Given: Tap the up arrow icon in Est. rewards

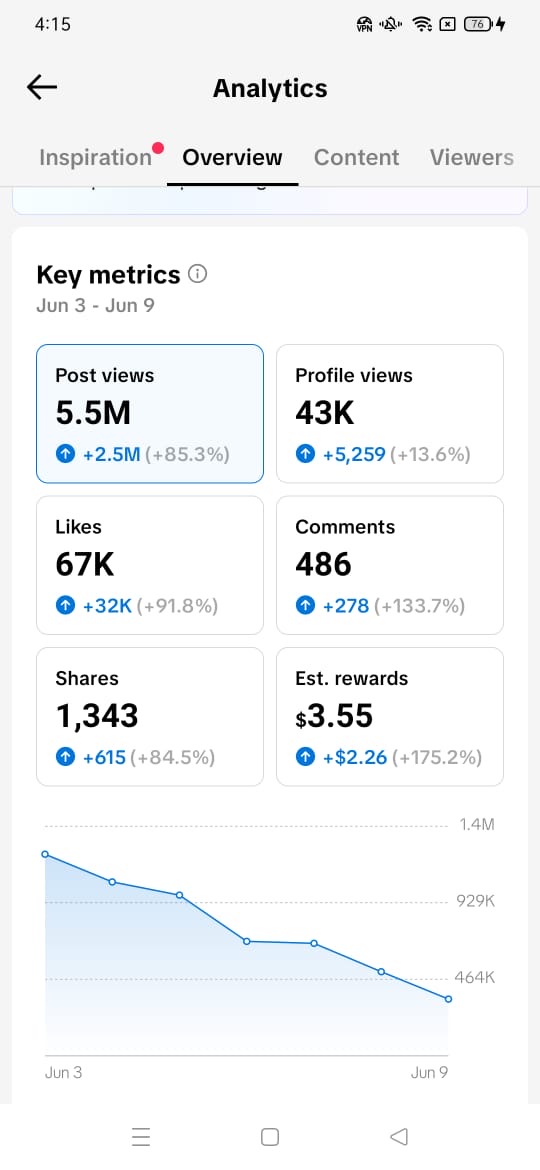Looking at the screenshot, I should point(305,757).
